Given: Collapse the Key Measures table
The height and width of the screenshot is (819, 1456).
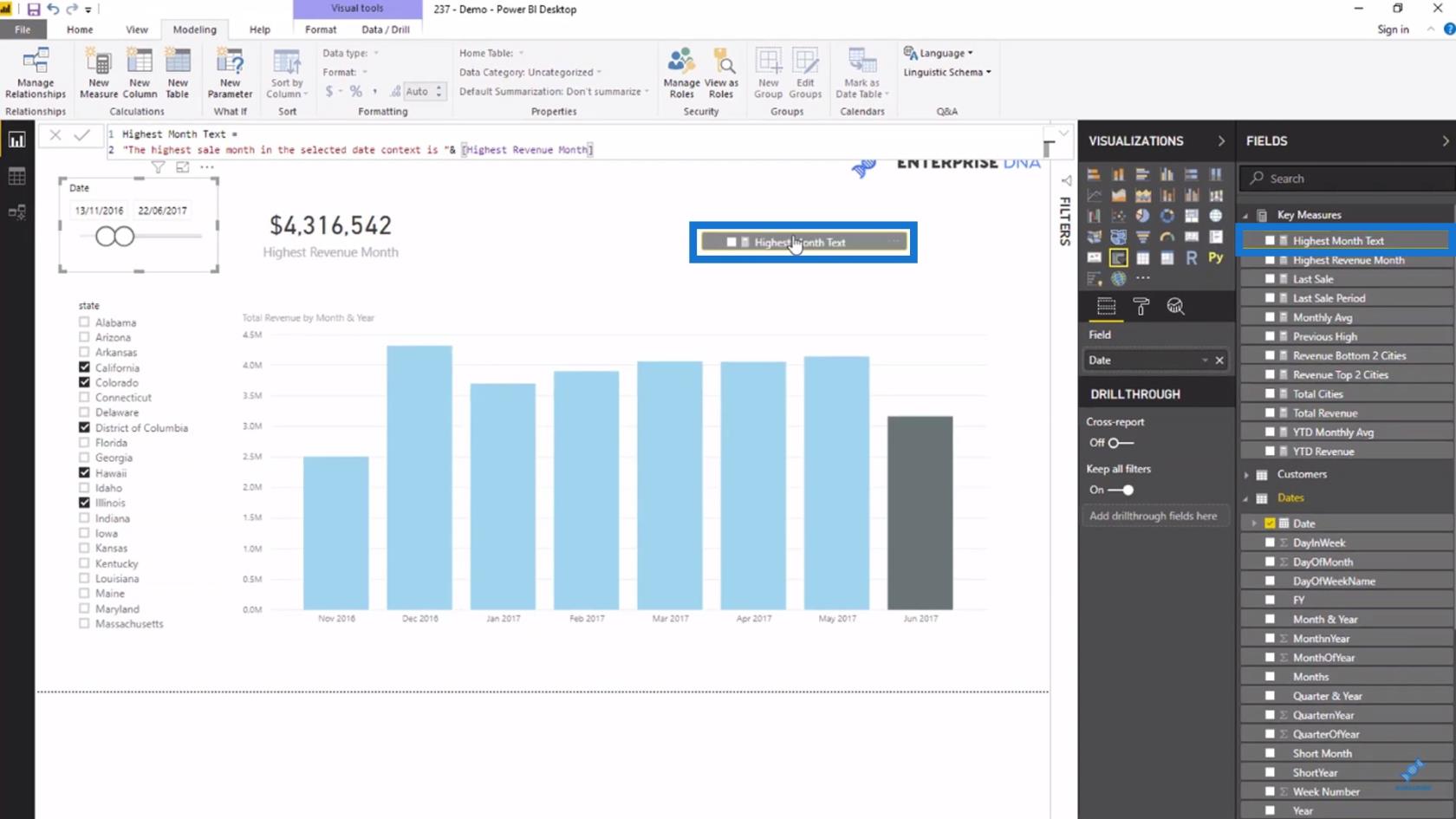Looking at the screenshot, I should (1246, 216).
